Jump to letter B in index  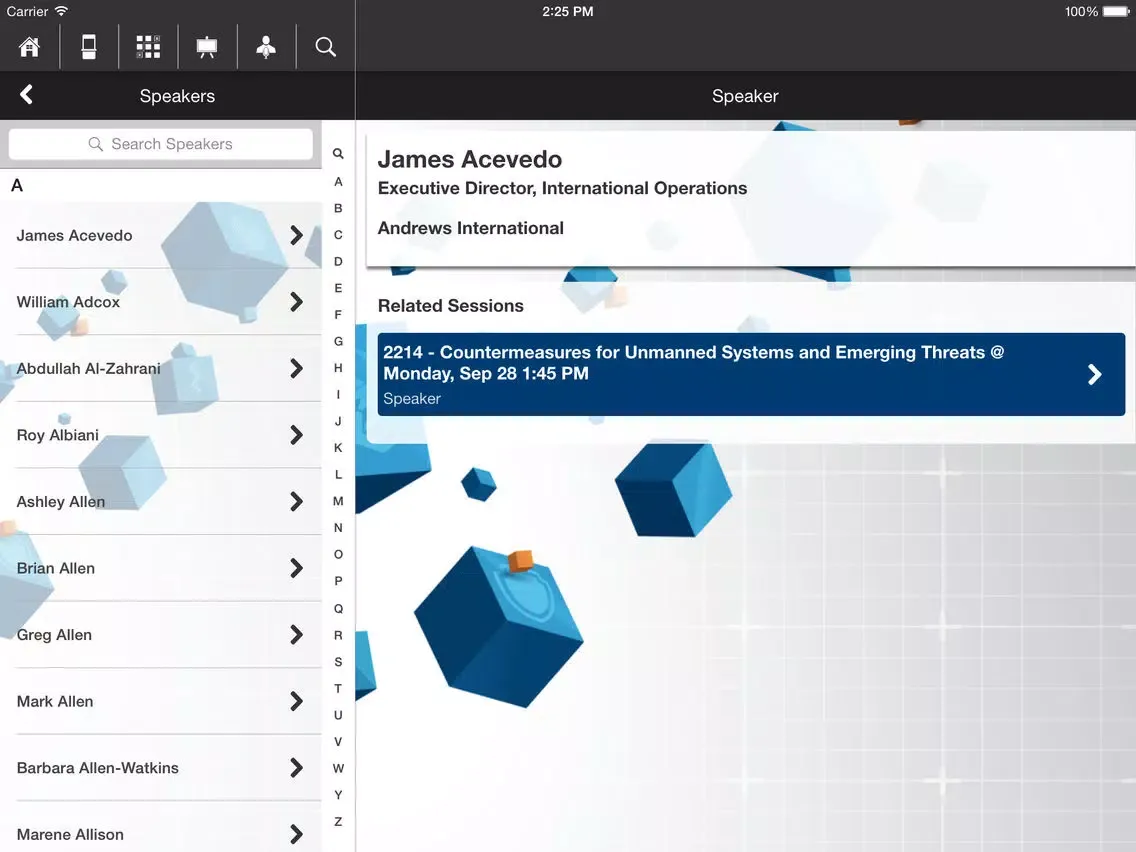coord(338,209)
